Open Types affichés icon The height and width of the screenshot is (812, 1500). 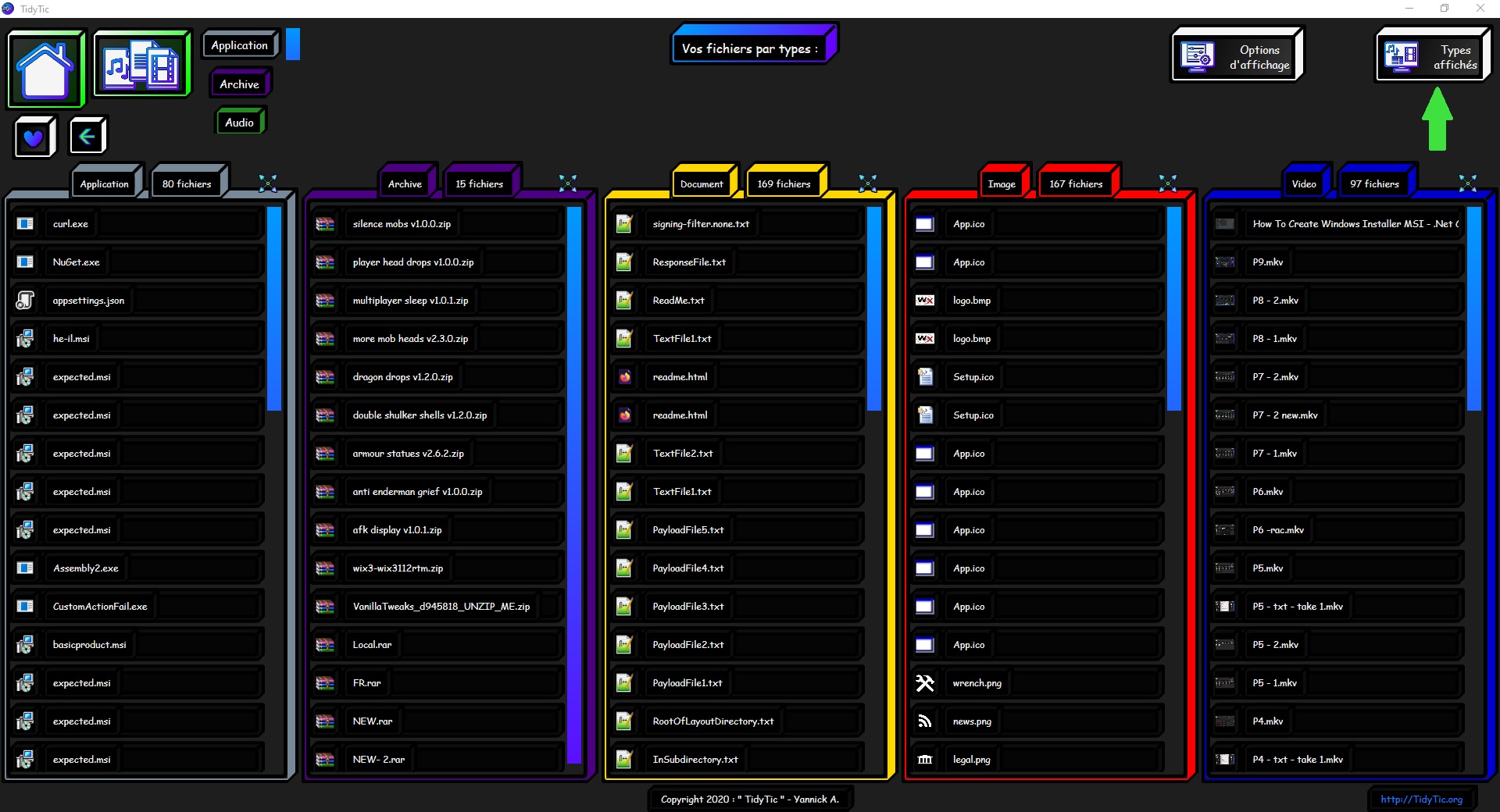[x=1402, y=56]
